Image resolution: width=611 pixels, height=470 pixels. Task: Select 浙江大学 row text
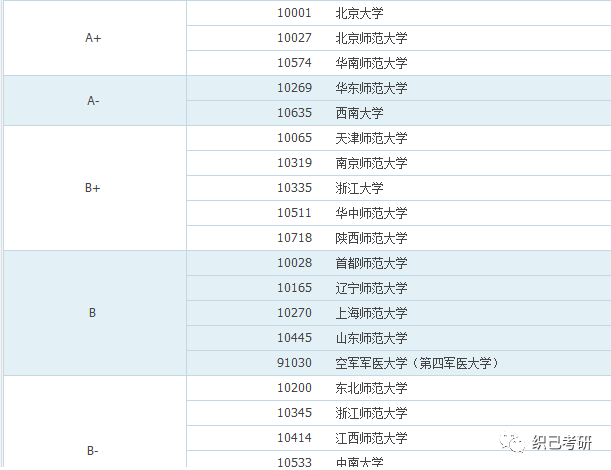pyautogui.click(x=359, y=188)
